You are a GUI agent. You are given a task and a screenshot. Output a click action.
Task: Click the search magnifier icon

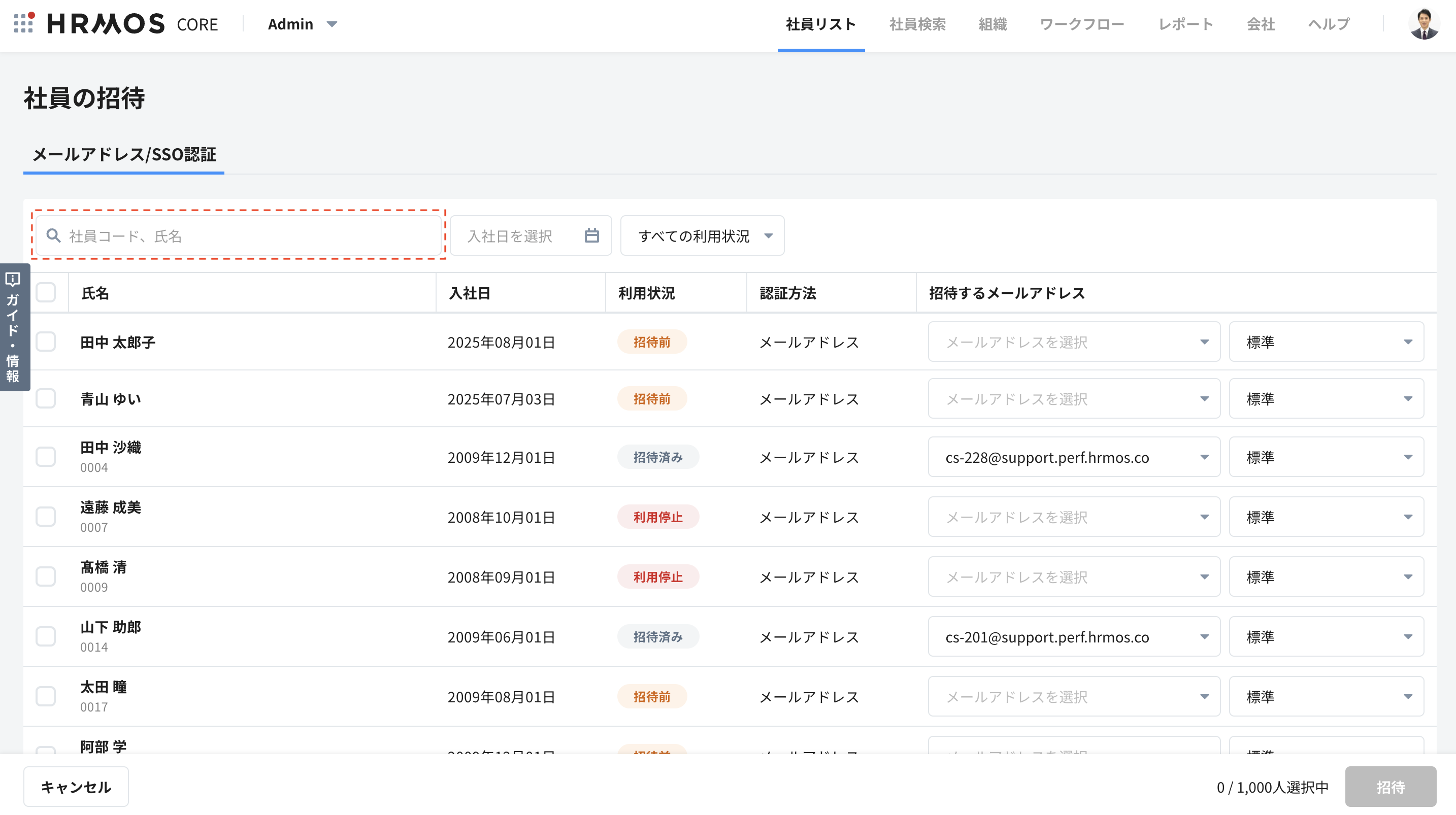pyautogui.click(x=54, y=235)
